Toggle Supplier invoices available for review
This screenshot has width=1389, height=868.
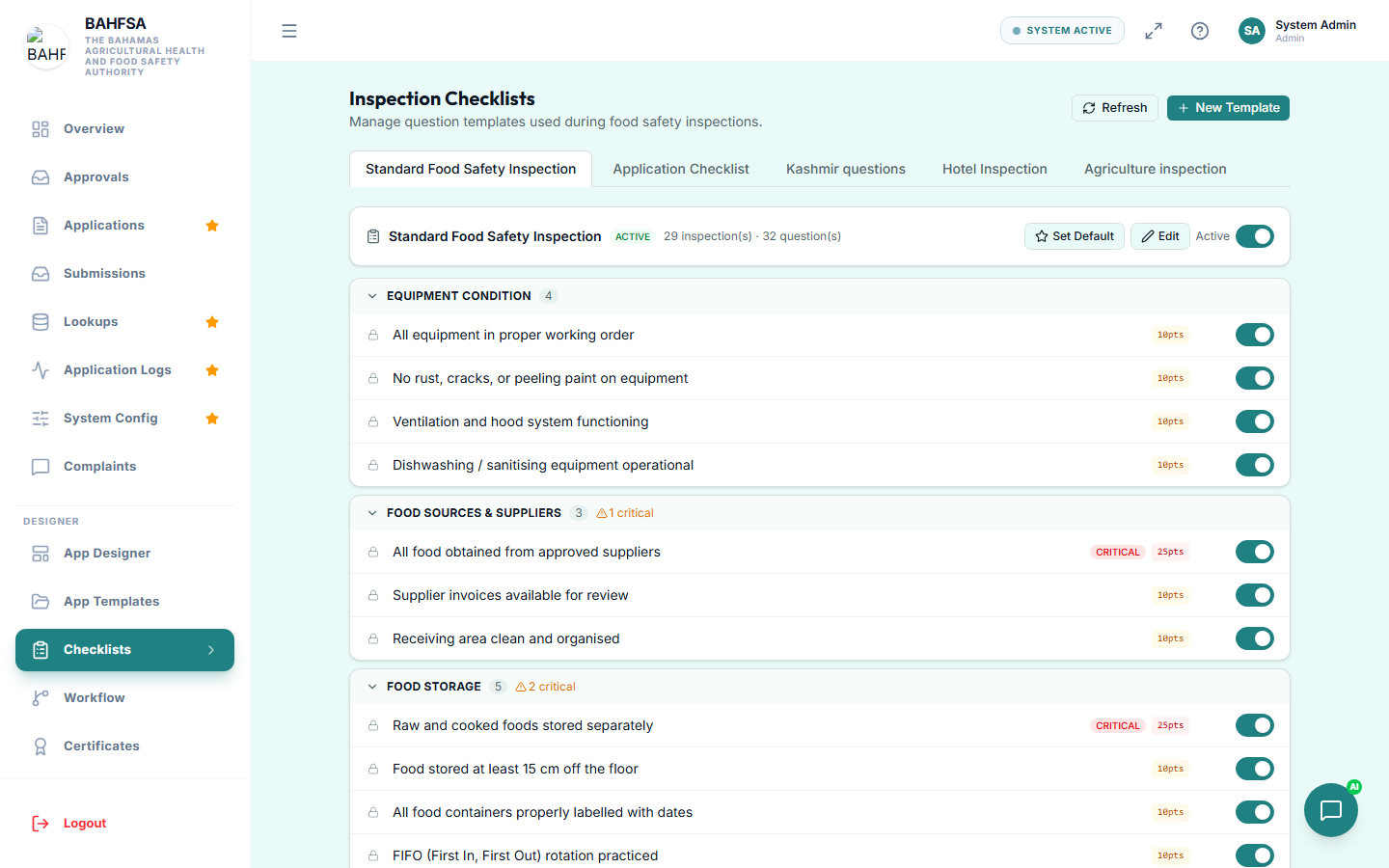[1255, 595]
